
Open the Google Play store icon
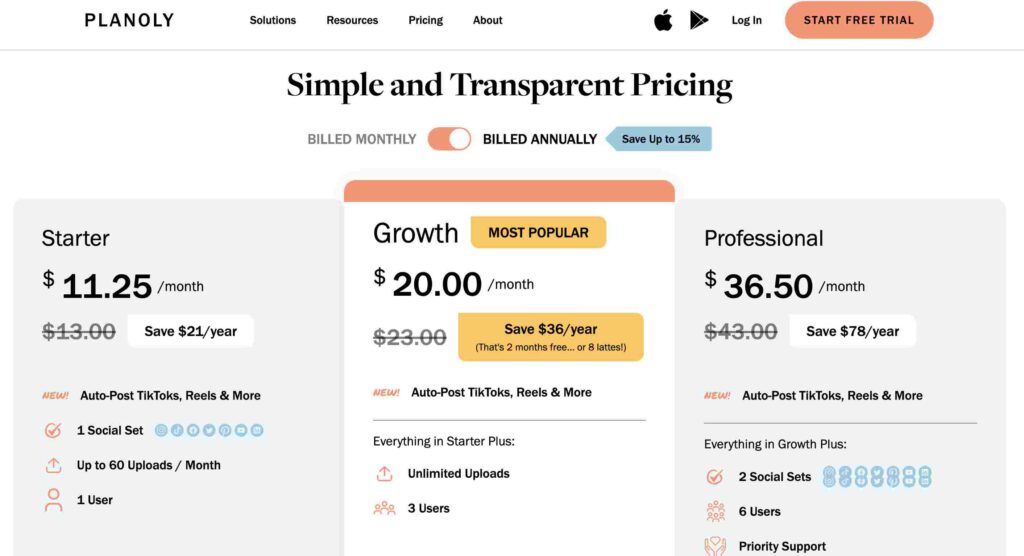pyautogui.click(x=699, y=20)
